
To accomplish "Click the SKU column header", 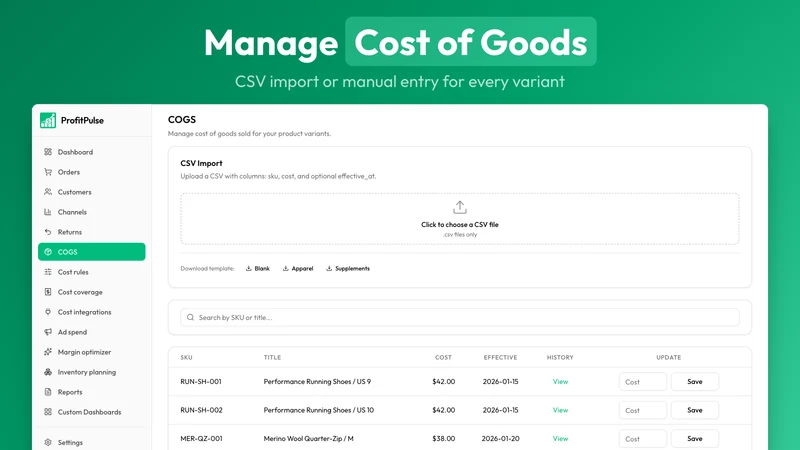I will coord(186,358).
